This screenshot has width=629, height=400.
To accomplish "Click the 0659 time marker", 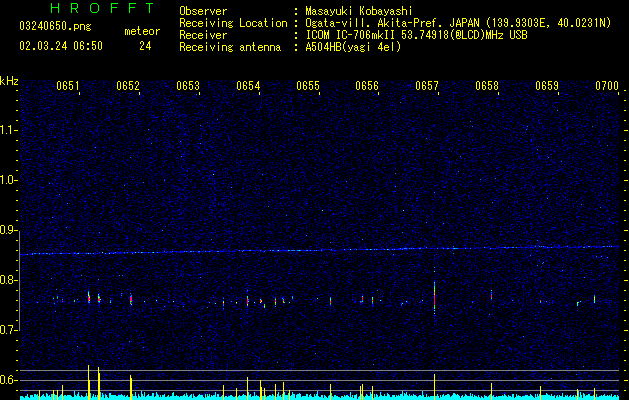I will pyautogui.click(x=547, y=86).
